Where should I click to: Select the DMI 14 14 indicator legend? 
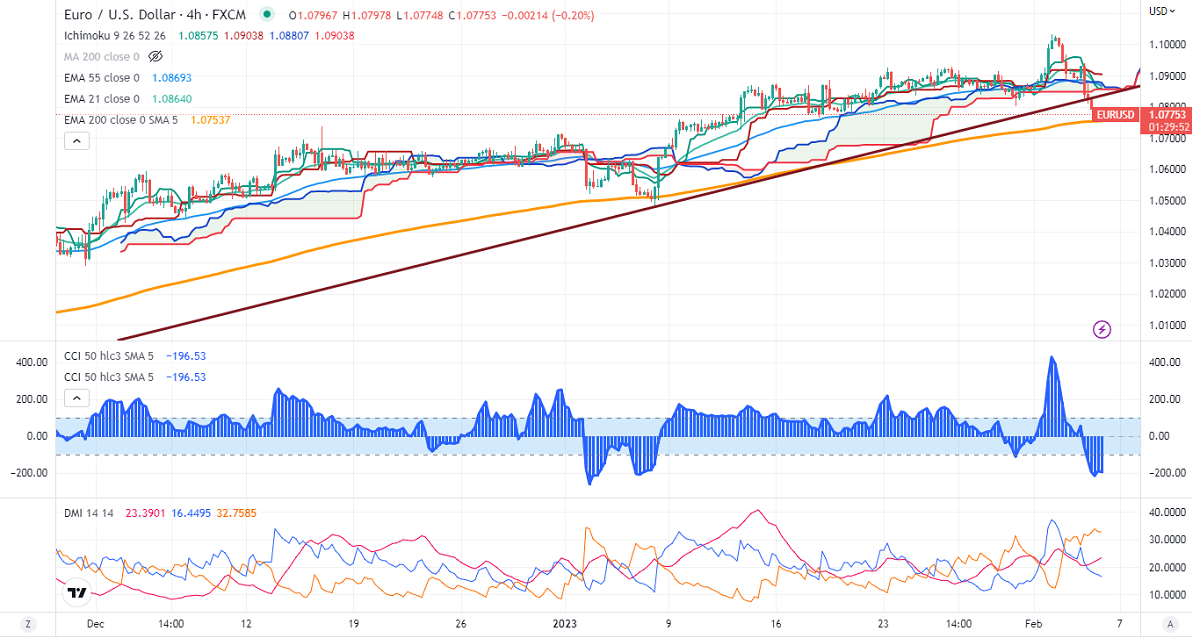tap(87, 513)
